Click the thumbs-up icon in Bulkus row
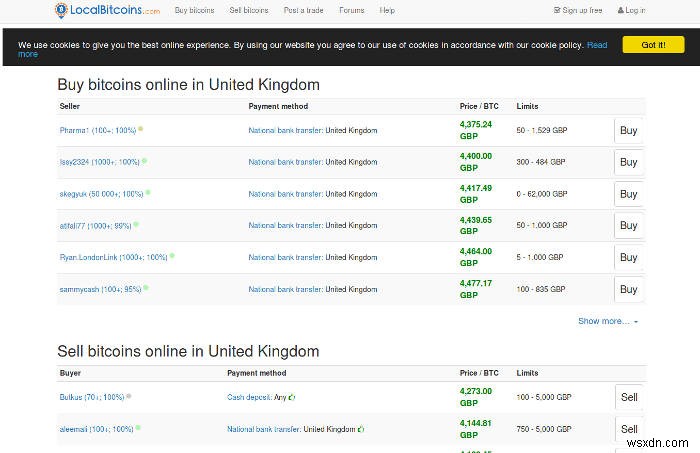This screenshot has width=700, height=453. pyautogui.click(x=291, y=397)
